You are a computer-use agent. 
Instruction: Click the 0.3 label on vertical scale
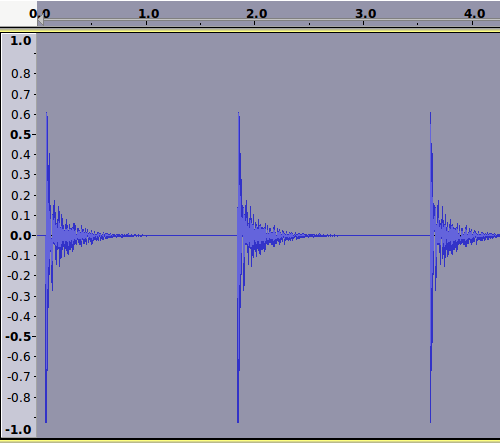point(21,175)
